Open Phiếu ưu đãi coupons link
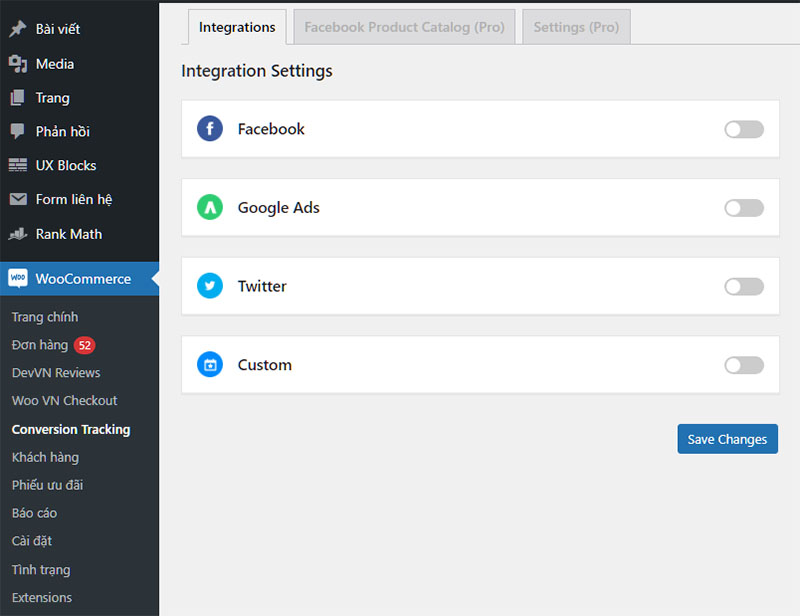This screenshot has height=616, width=800. (47, 485)
